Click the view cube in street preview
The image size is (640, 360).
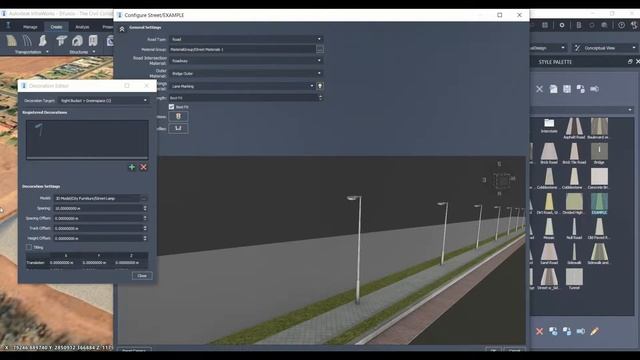pyautogui.click(x=501, y=180)
